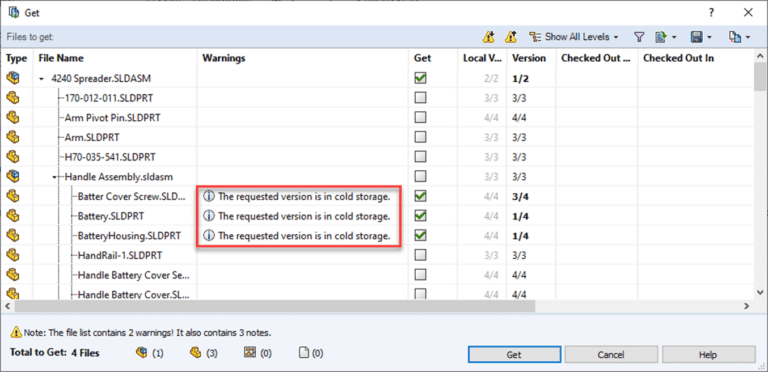Click assembly count icon in footer
This screenshot has width=768, height=372.
pyautogui.click(x=142, y=353)
